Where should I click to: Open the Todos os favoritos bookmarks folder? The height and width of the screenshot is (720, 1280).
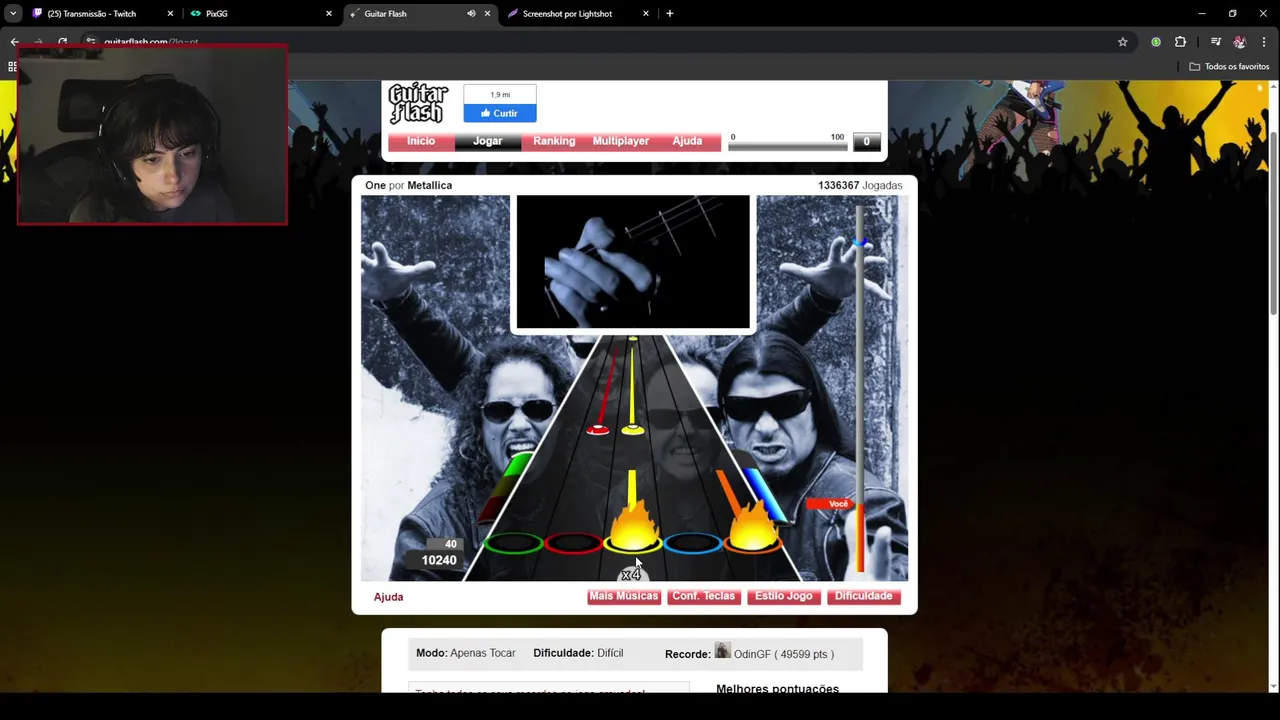(x=1229, y=67)
